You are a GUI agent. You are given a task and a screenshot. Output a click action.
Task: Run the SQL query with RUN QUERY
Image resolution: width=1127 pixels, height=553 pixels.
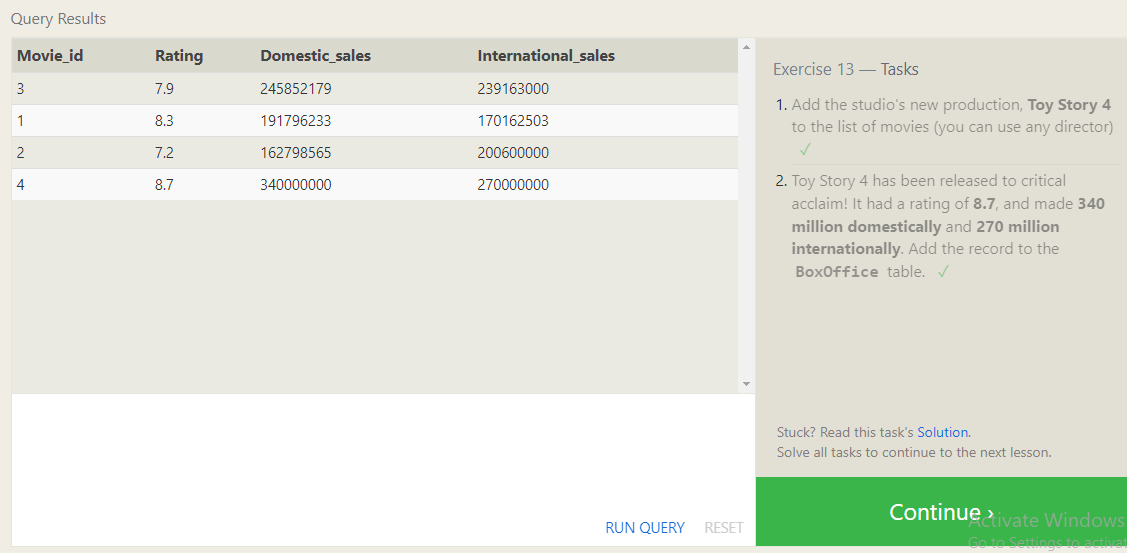[645, 528]
